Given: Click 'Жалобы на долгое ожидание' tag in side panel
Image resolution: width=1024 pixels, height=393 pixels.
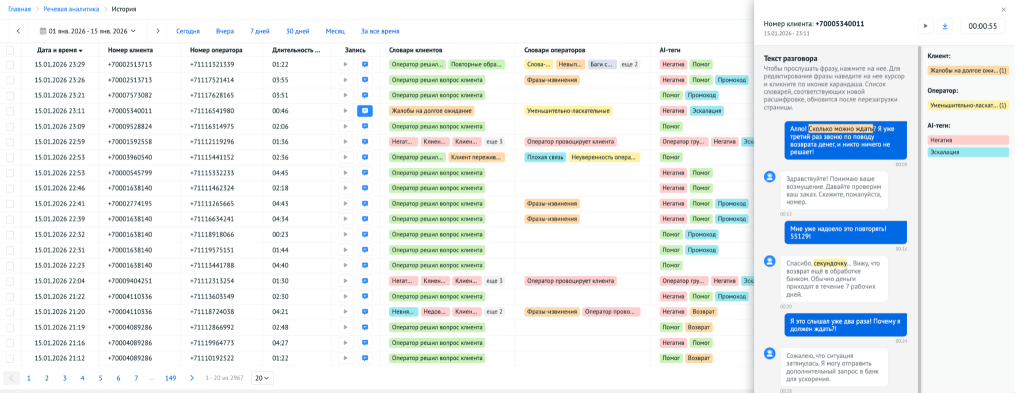Looking at the screenshot, I should (969, 70).
